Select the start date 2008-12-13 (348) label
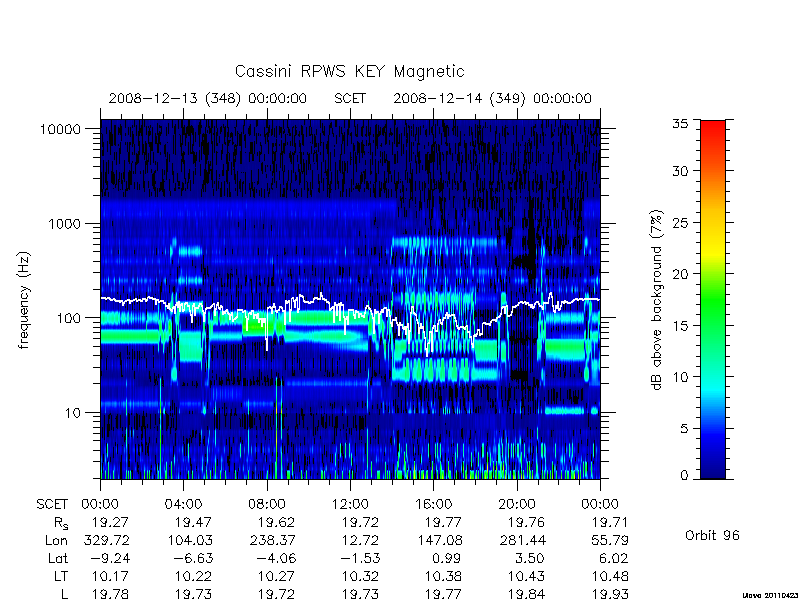 tap(175, 98)
